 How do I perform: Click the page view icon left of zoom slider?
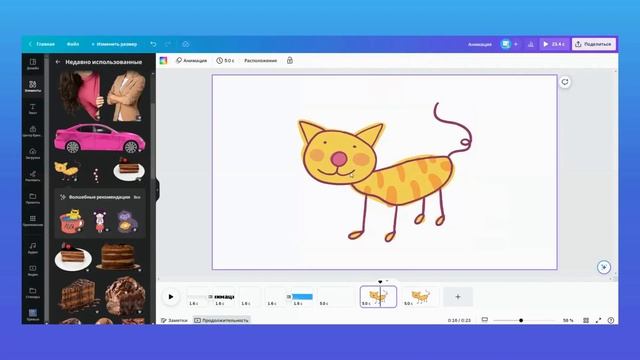(x=484, y=320)
